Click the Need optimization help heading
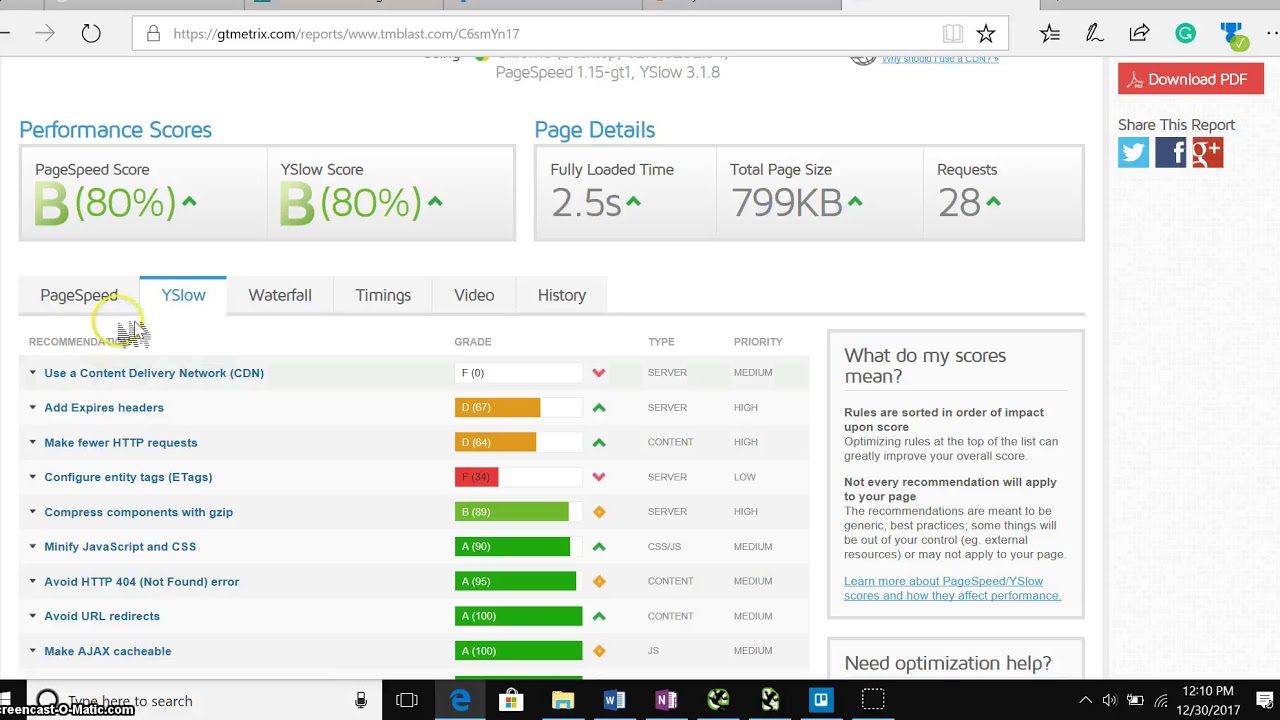 (x=948, y=663)
